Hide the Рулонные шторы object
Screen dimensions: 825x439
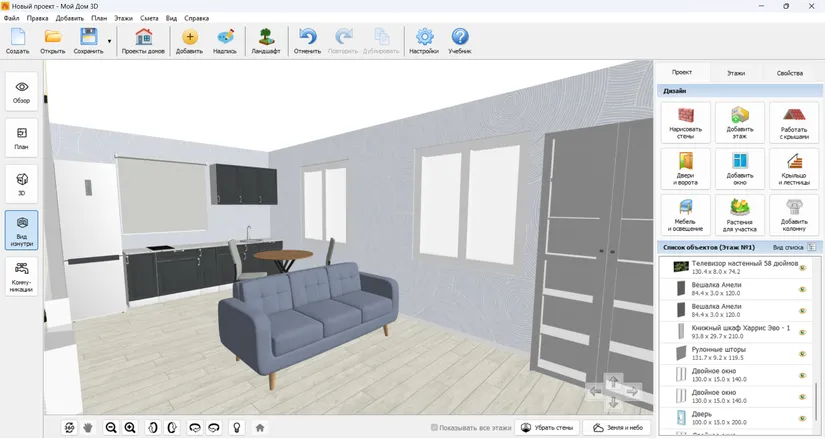click(803, 353)
